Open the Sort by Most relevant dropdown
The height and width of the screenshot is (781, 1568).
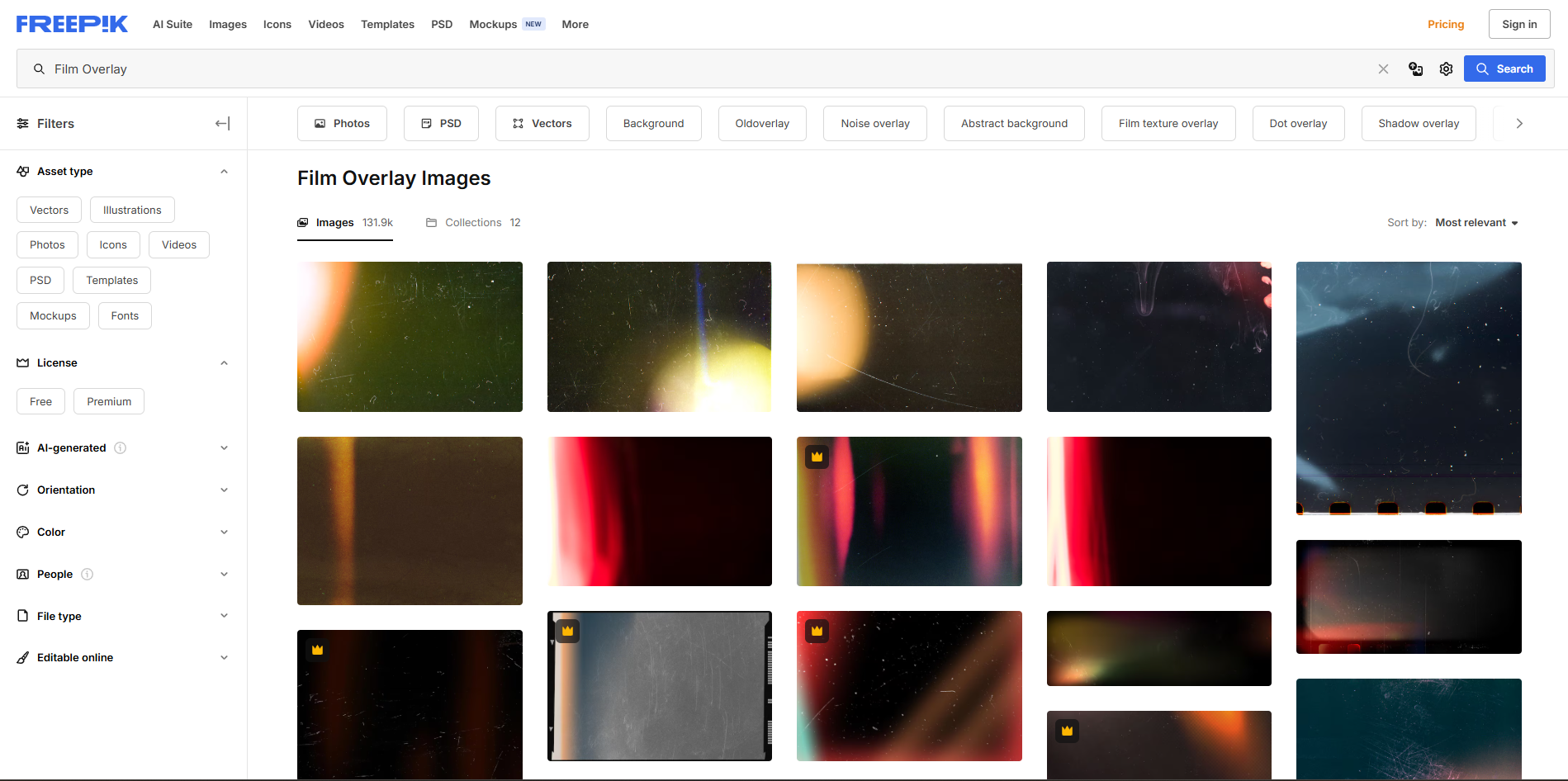(1476, 223)
